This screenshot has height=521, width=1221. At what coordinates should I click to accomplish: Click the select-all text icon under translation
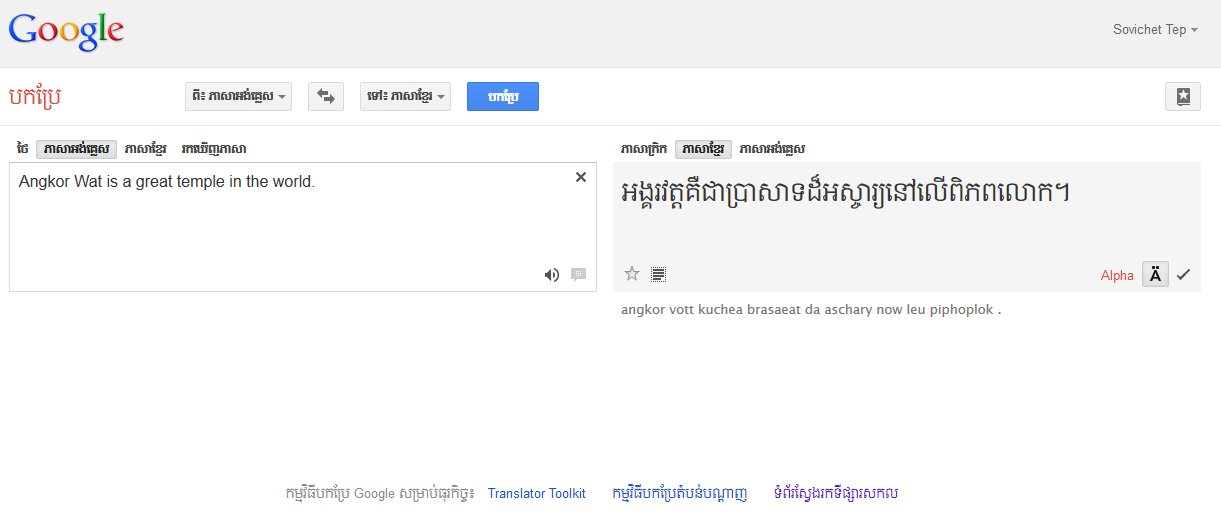coord(658,274)
